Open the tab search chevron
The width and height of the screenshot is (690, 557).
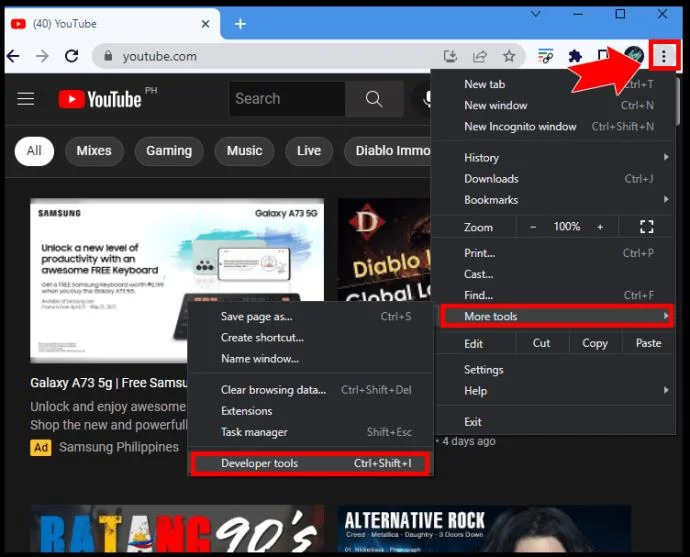coord(536,14)
